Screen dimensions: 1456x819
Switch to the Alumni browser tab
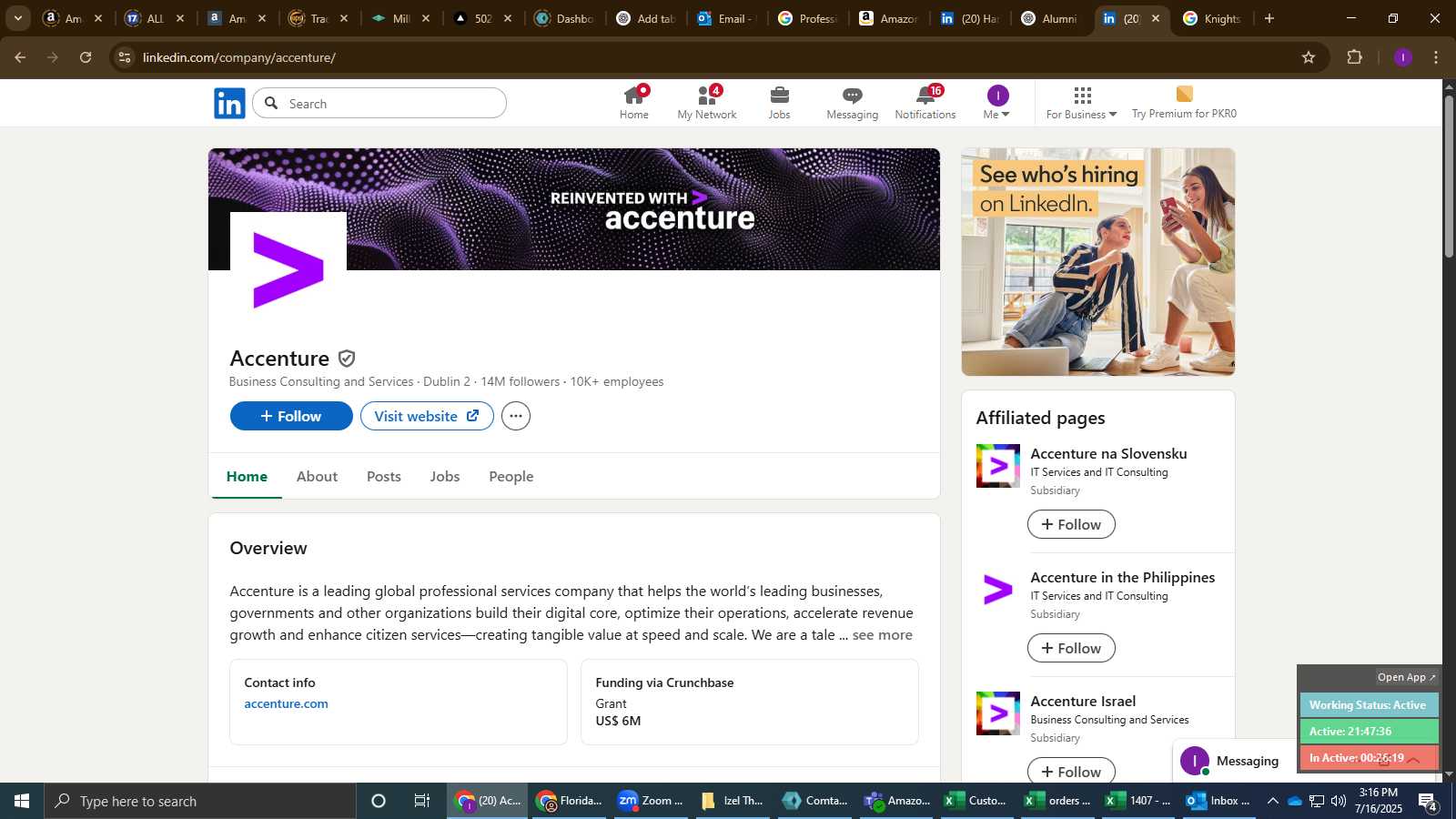pos(1050,18)
